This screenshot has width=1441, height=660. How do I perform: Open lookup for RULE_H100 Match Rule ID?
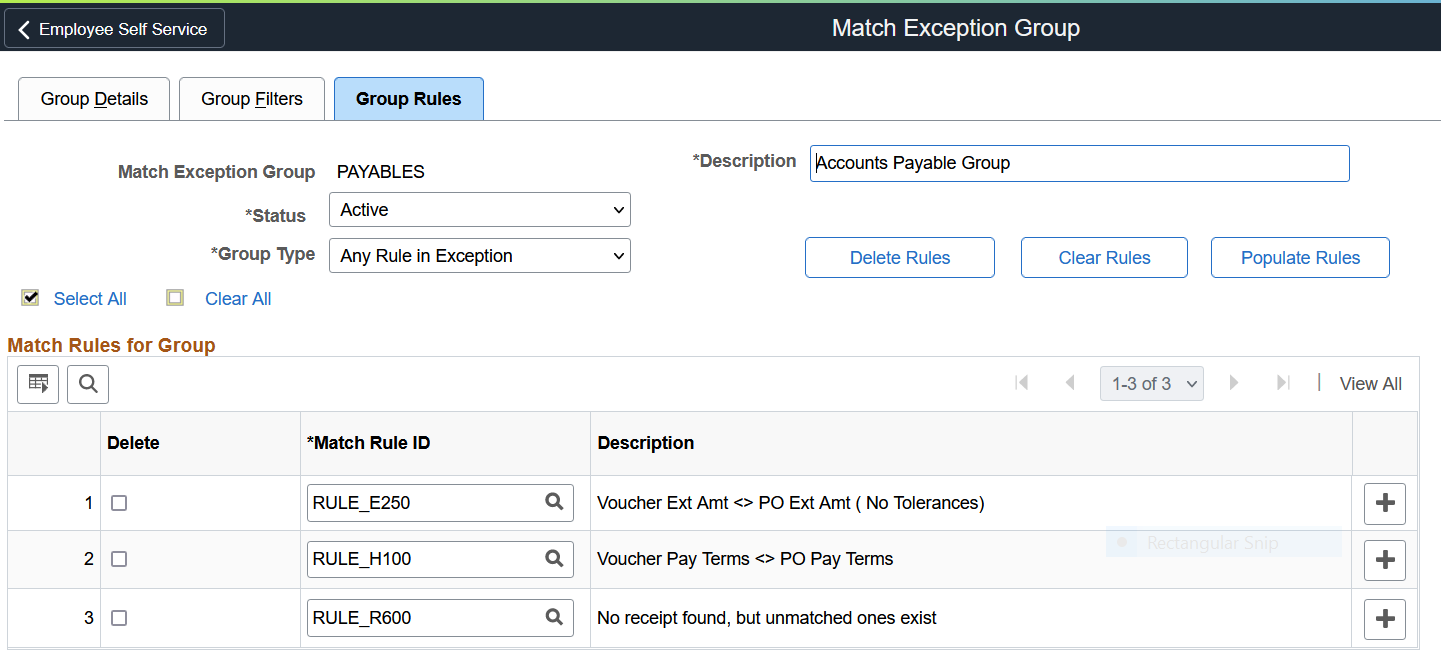(x=554, y=559)
